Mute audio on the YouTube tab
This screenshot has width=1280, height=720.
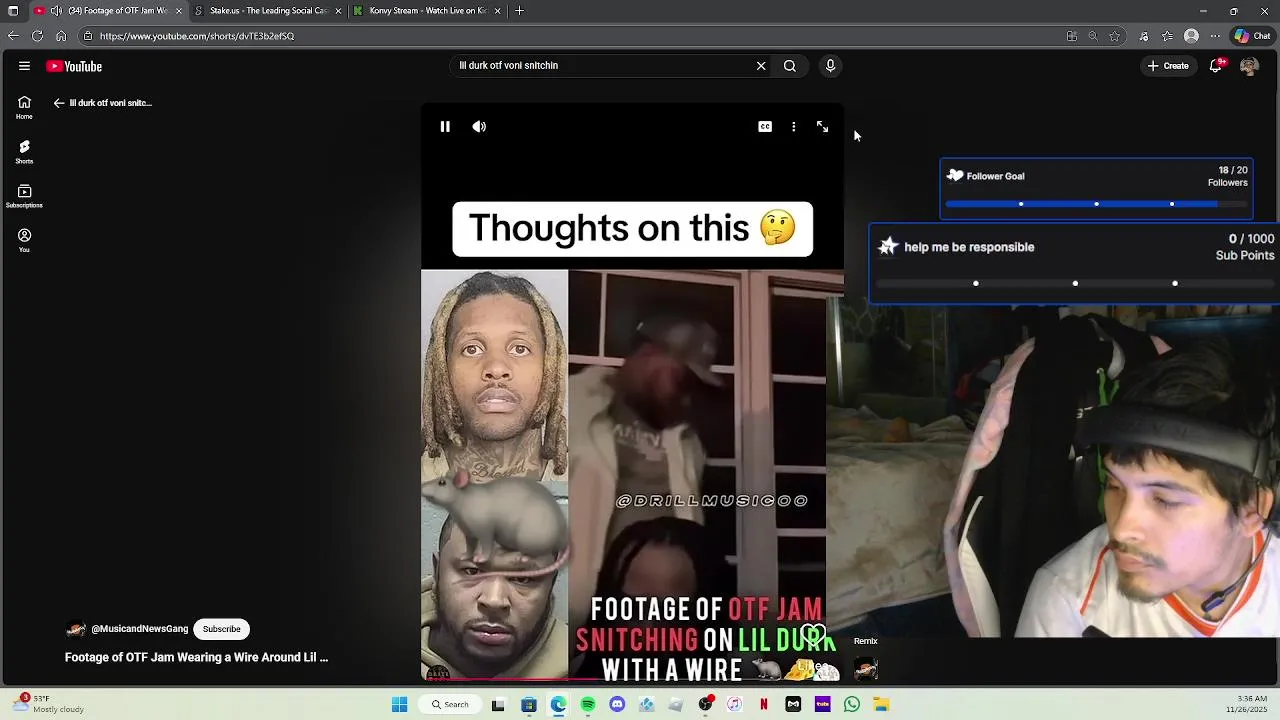tap(56, 11)
